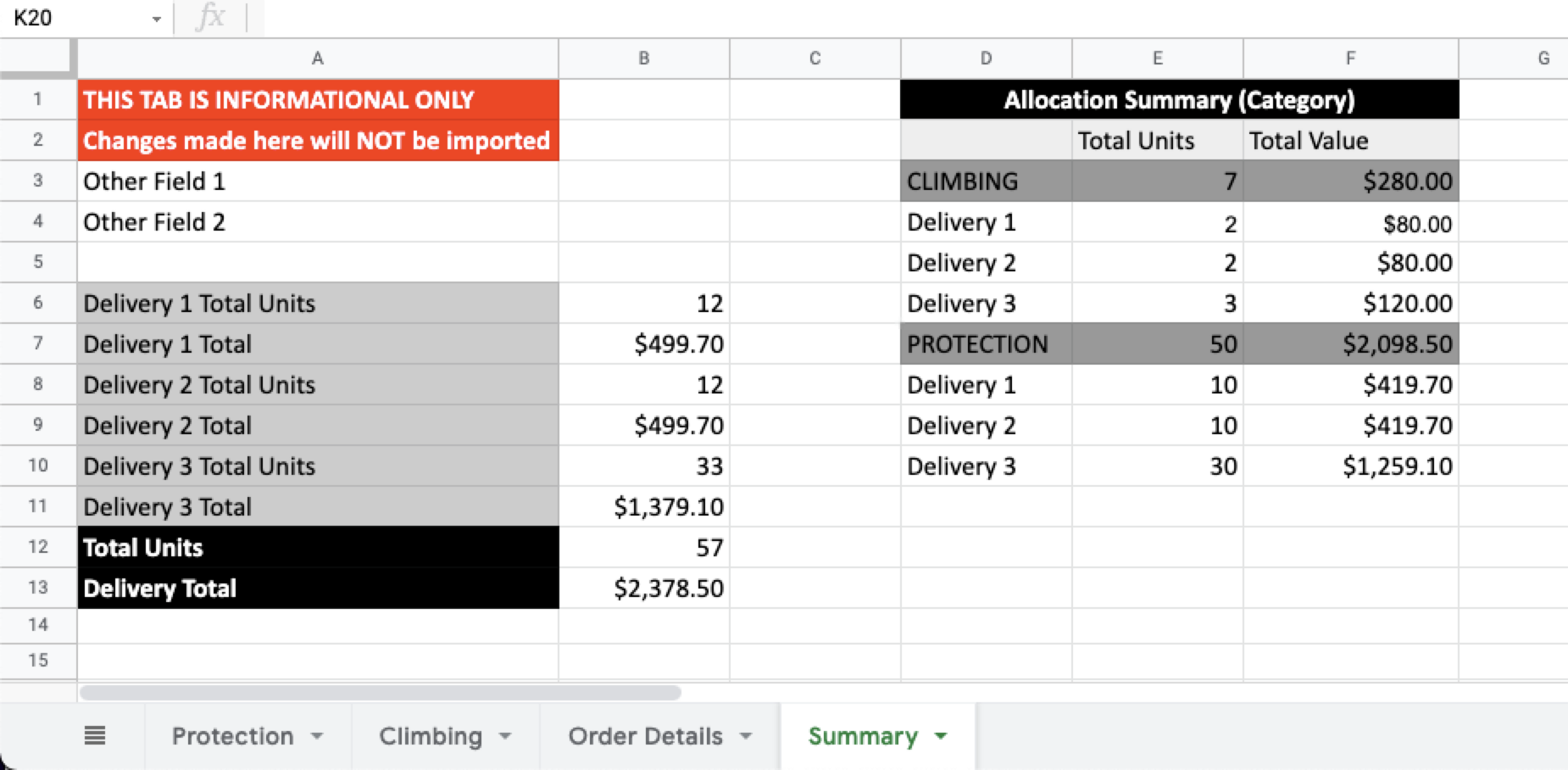Select the Allocation Summary (Category) title cell

[1178, 99]
